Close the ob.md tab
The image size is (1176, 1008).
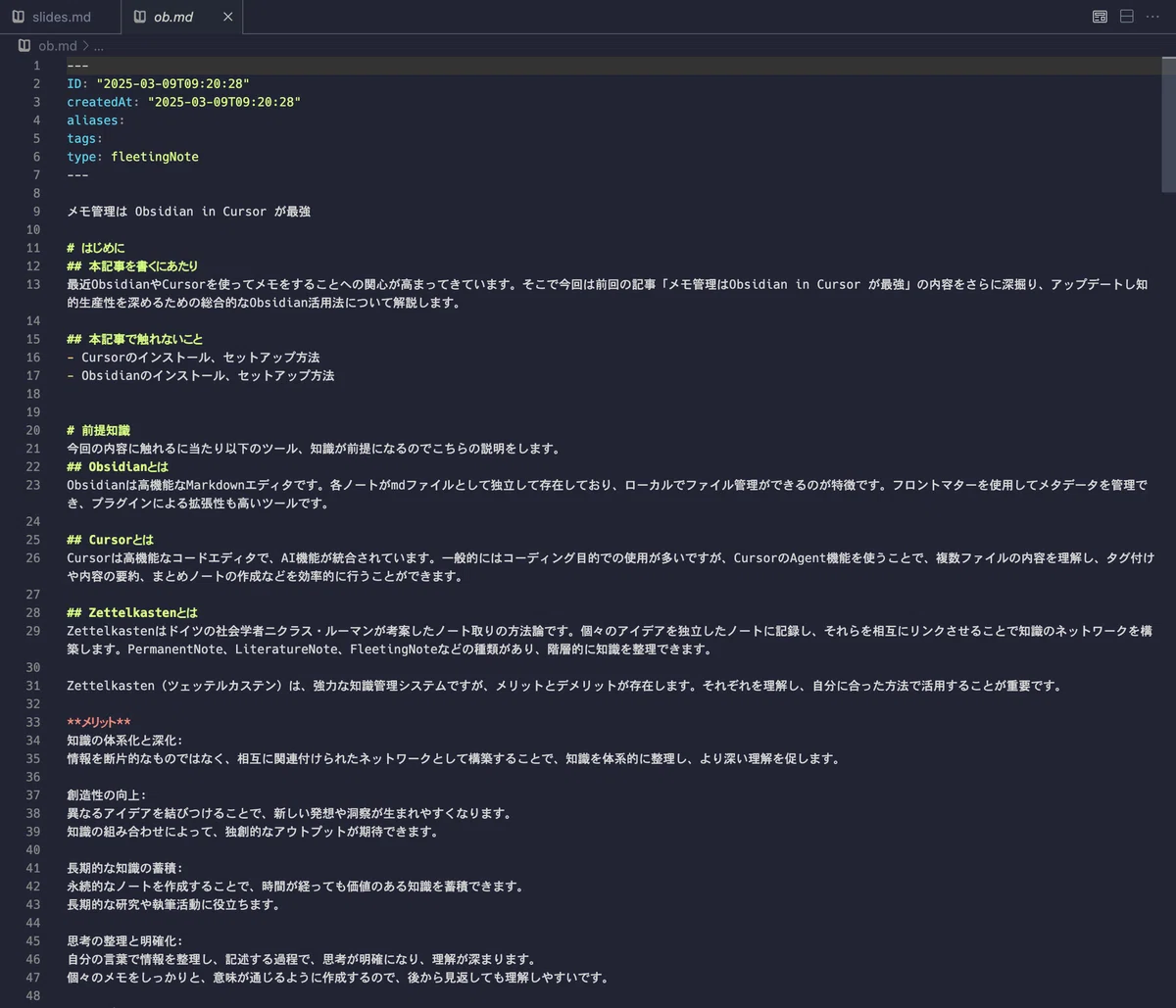228,17
